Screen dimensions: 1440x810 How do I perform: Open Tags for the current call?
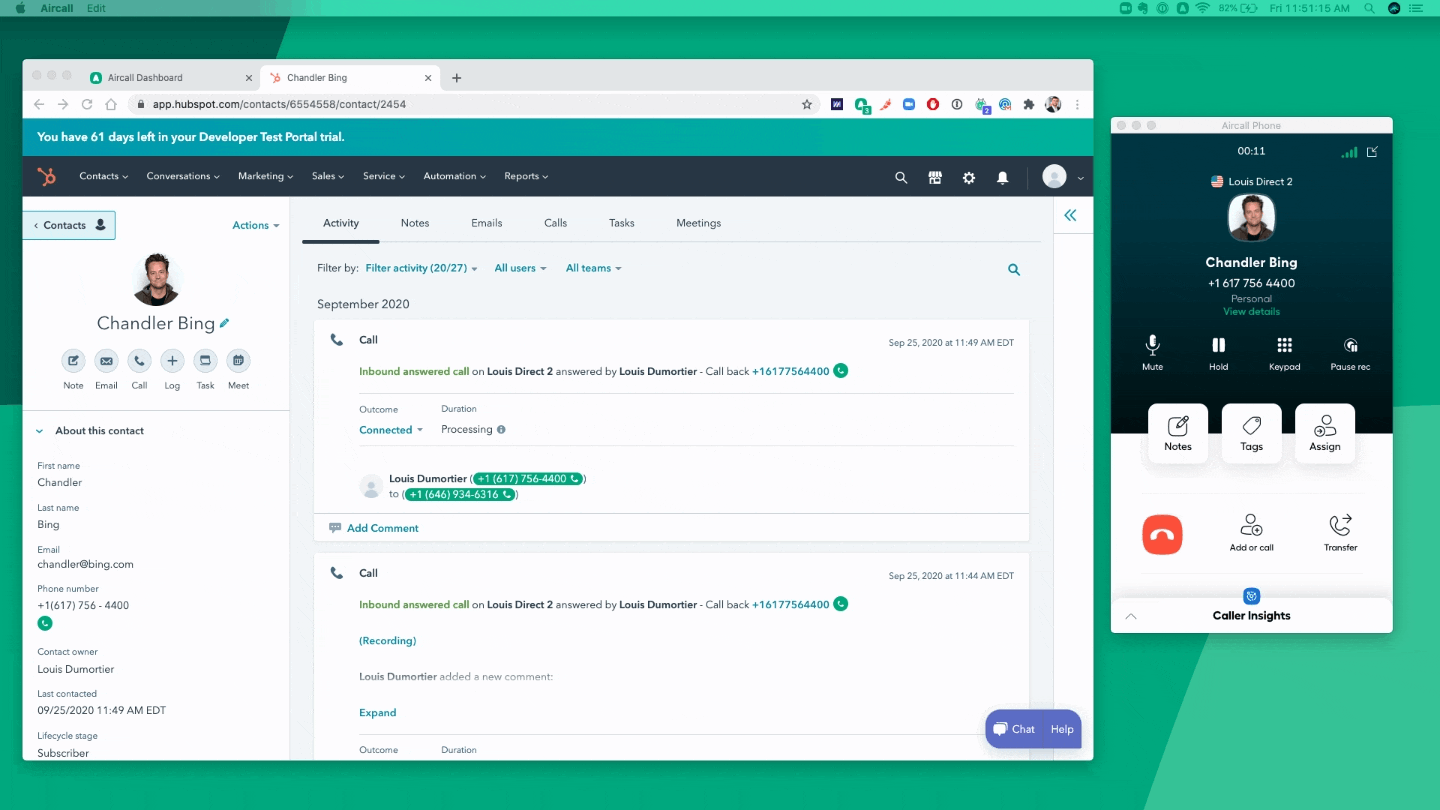(1251, 434)
